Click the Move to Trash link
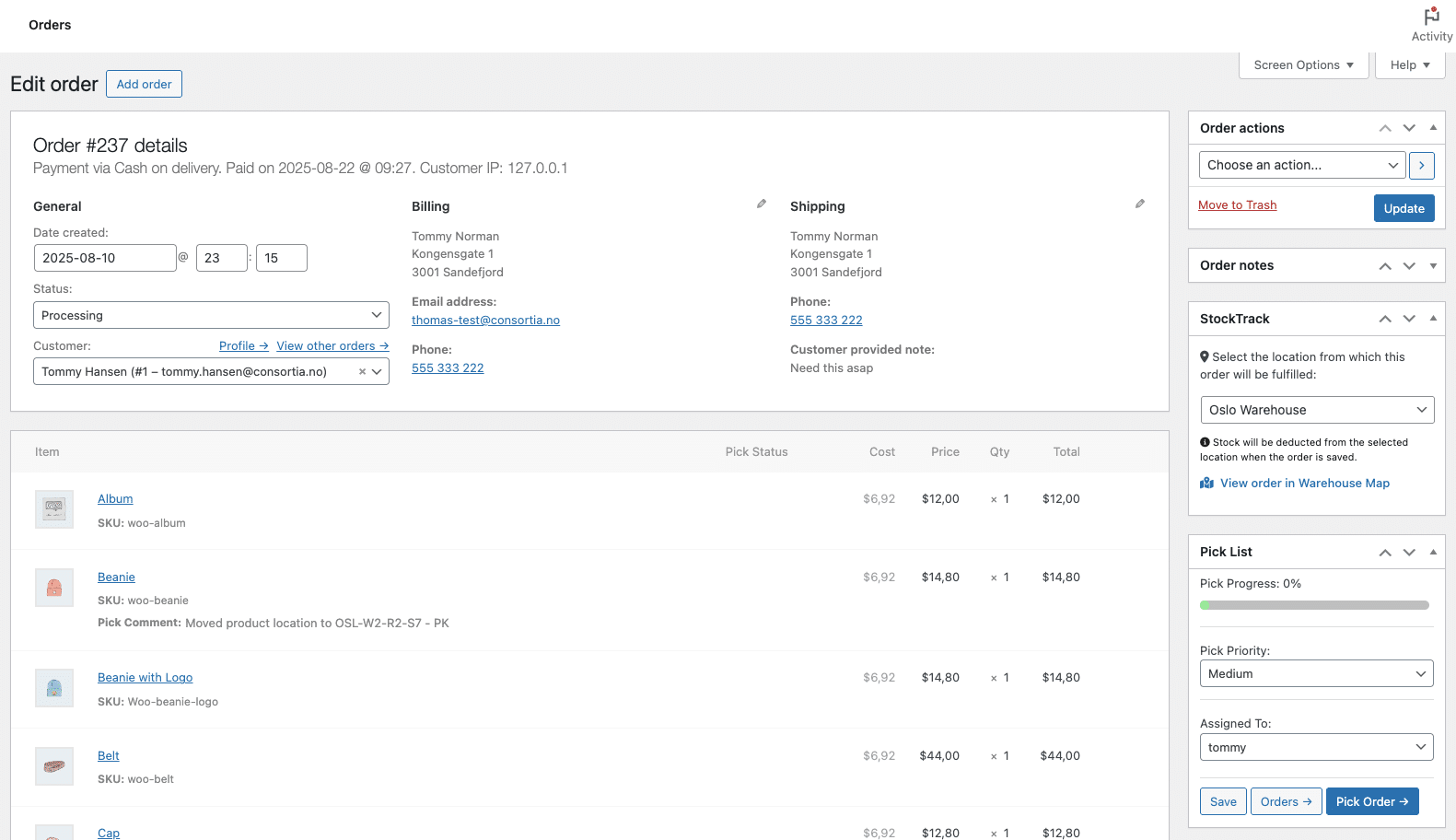The height and width of the screenshot is (840, 1456). pyautogui.click(x=1237, y=205)
